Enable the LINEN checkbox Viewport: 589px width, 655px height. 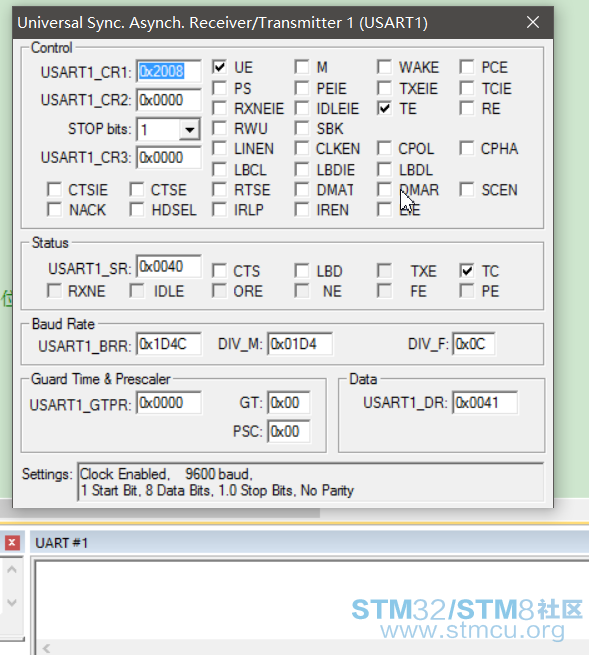(219, 148)
